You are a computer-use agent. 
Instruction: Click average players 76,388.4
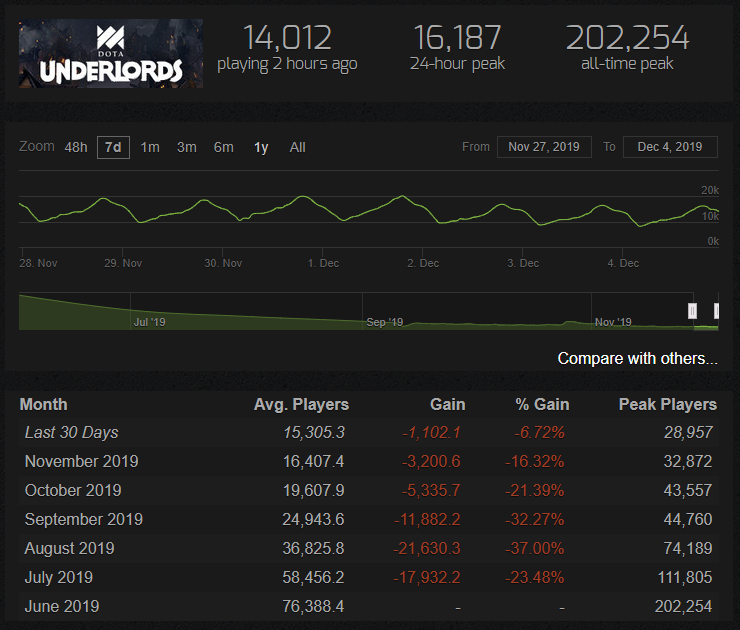tap(313, 606)
